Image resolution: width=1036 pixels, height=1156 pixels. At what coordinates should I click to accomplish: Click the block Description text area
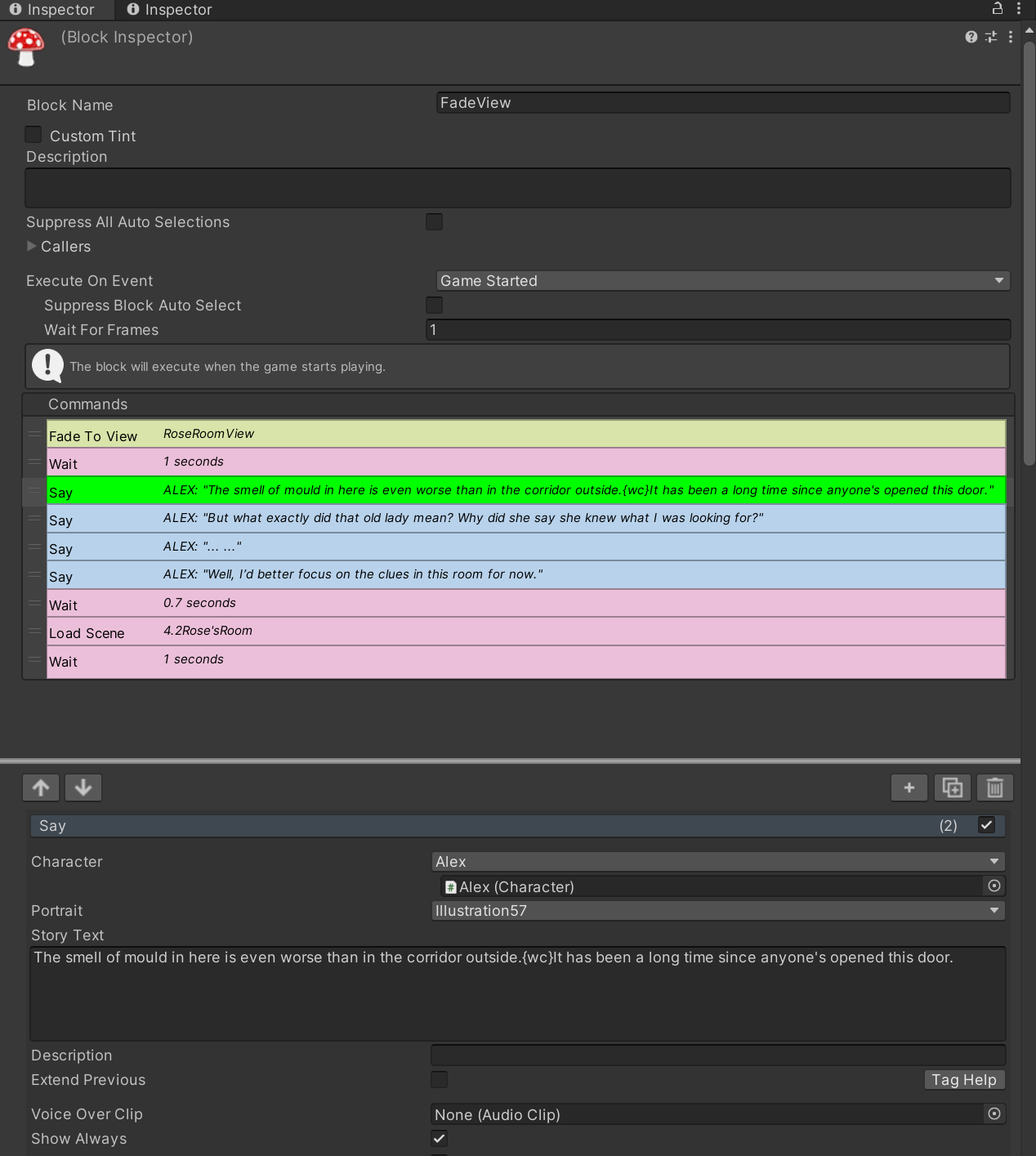pyautogui.click(x=518, y=188)
